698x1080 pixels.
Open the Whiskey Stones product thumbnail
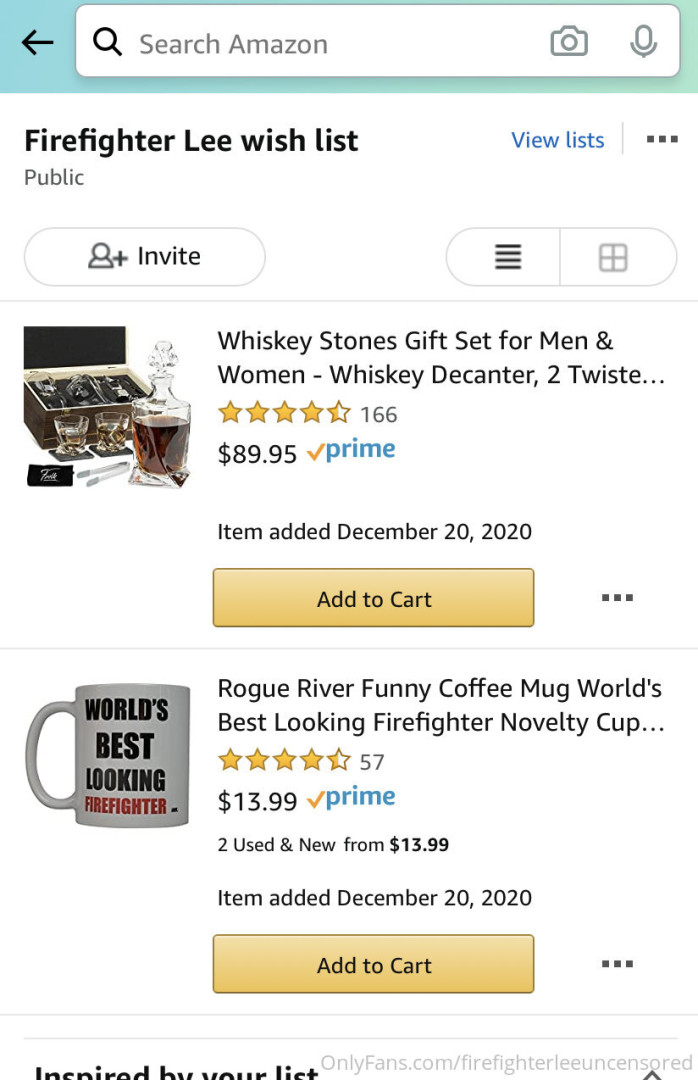pyautogui.click(x=108, y=407)
